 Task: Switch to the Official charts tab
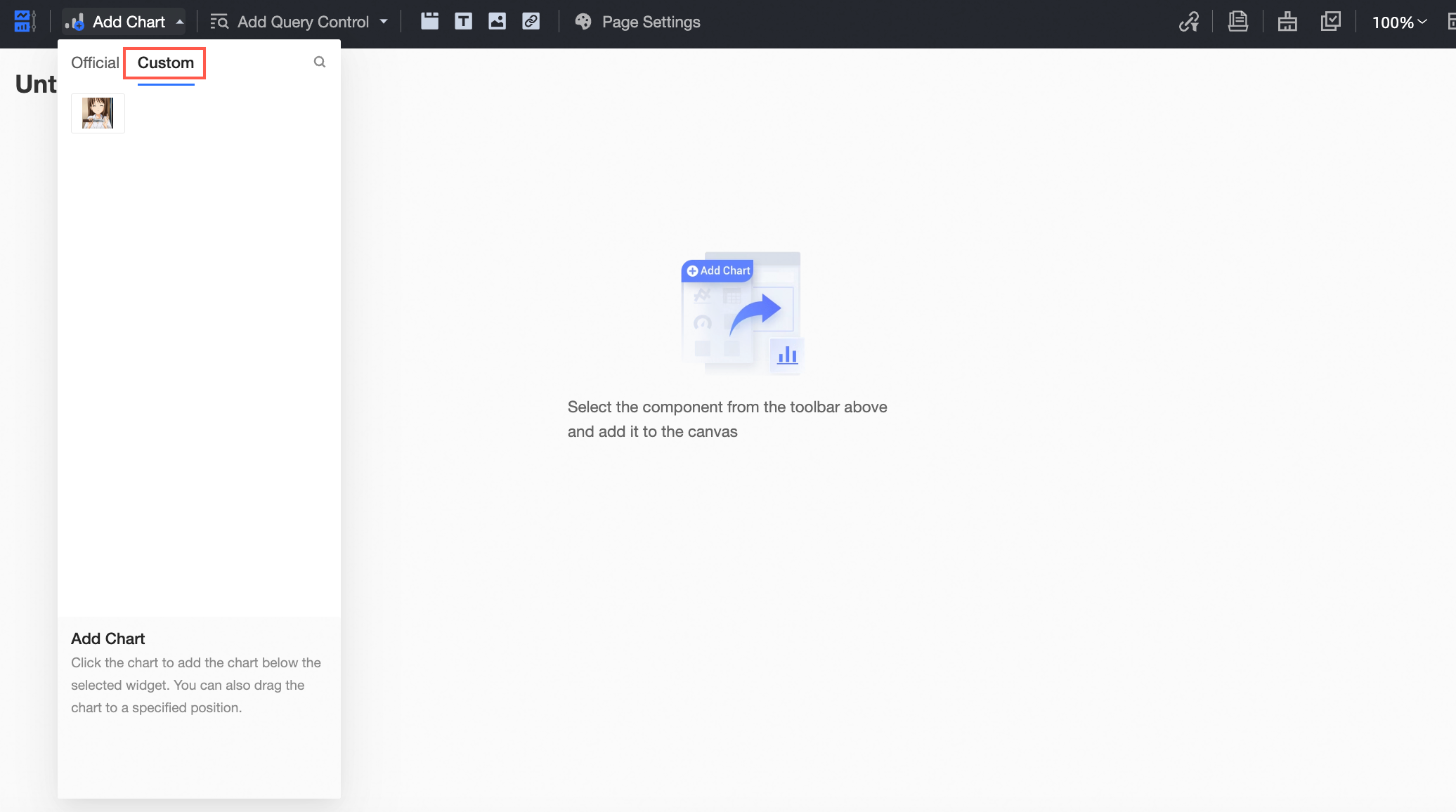click(95, 63)
